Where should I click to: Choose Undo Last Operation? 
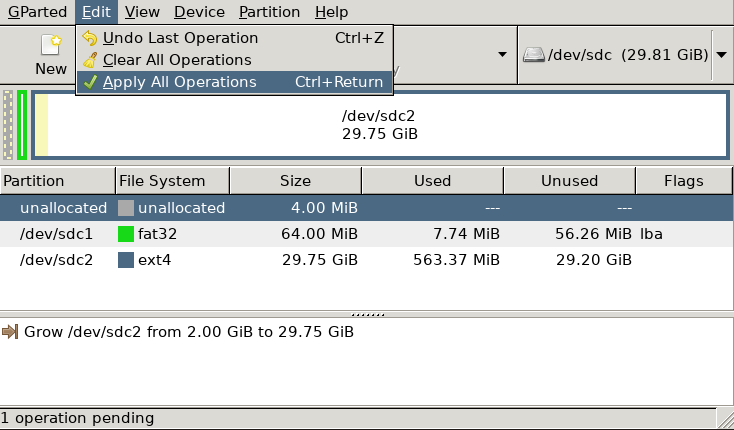pos(234,38)
